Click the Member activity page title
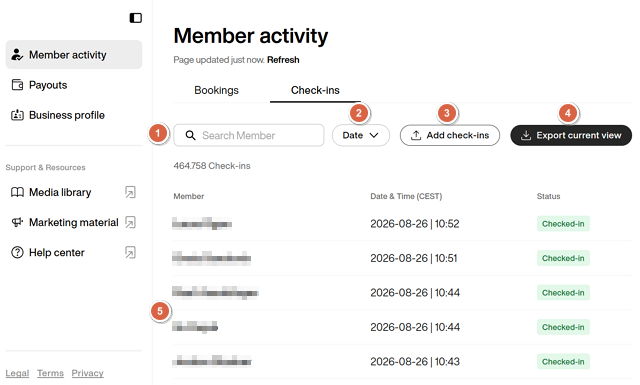The image size is (640, 385). [251, 36]
